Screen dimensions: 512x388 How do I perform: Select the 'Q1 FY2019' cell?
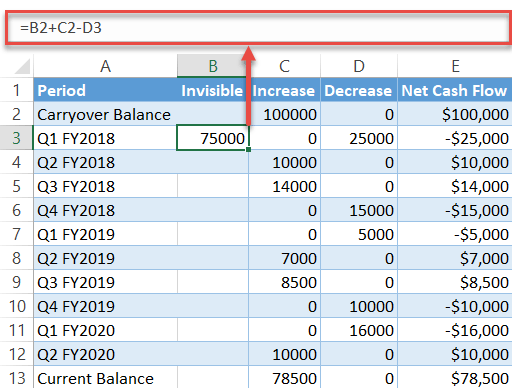pyautogui.click(x=105, y=234)
